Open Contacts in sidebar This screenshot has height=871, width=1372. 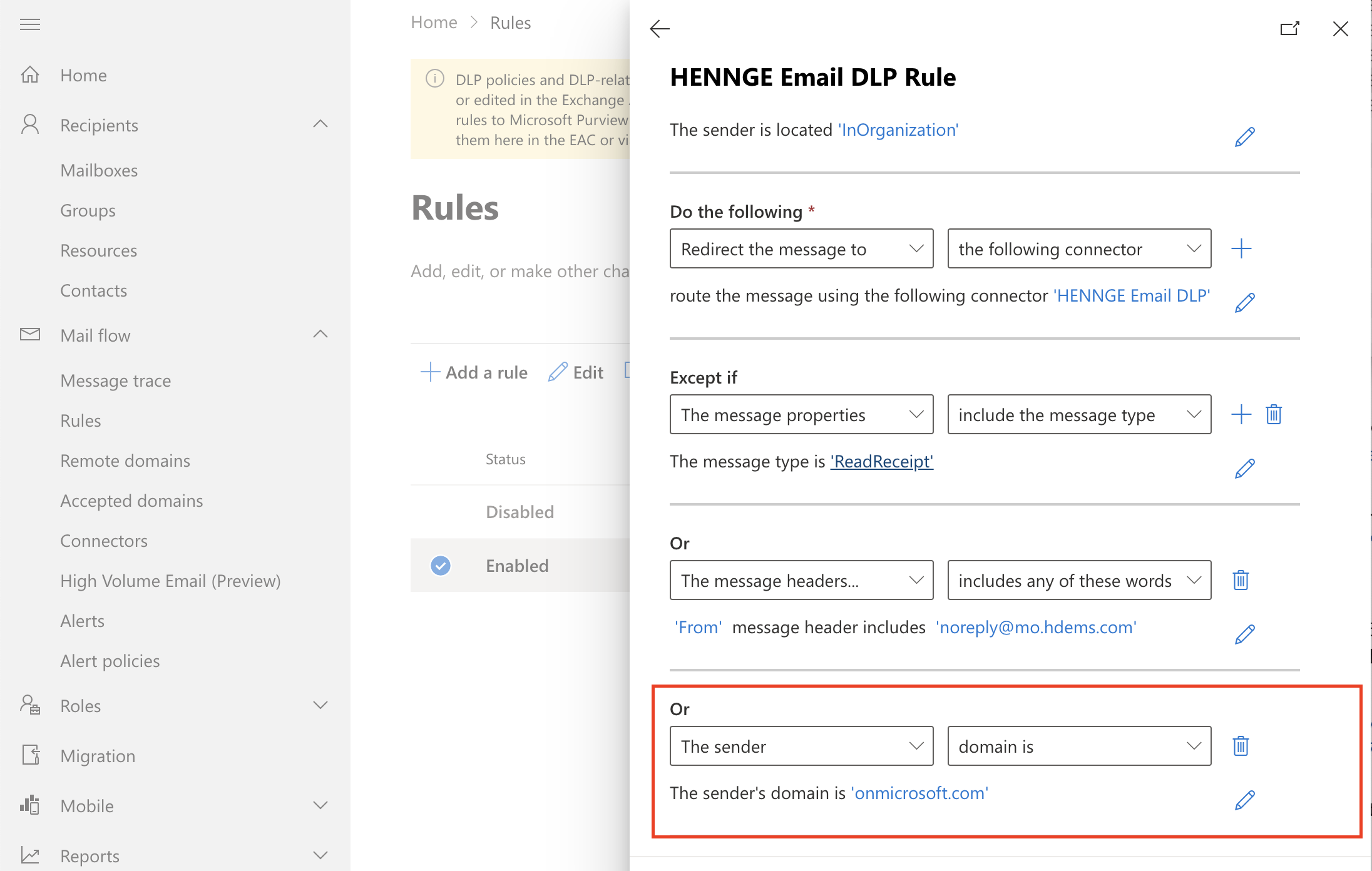pos(93,290)
